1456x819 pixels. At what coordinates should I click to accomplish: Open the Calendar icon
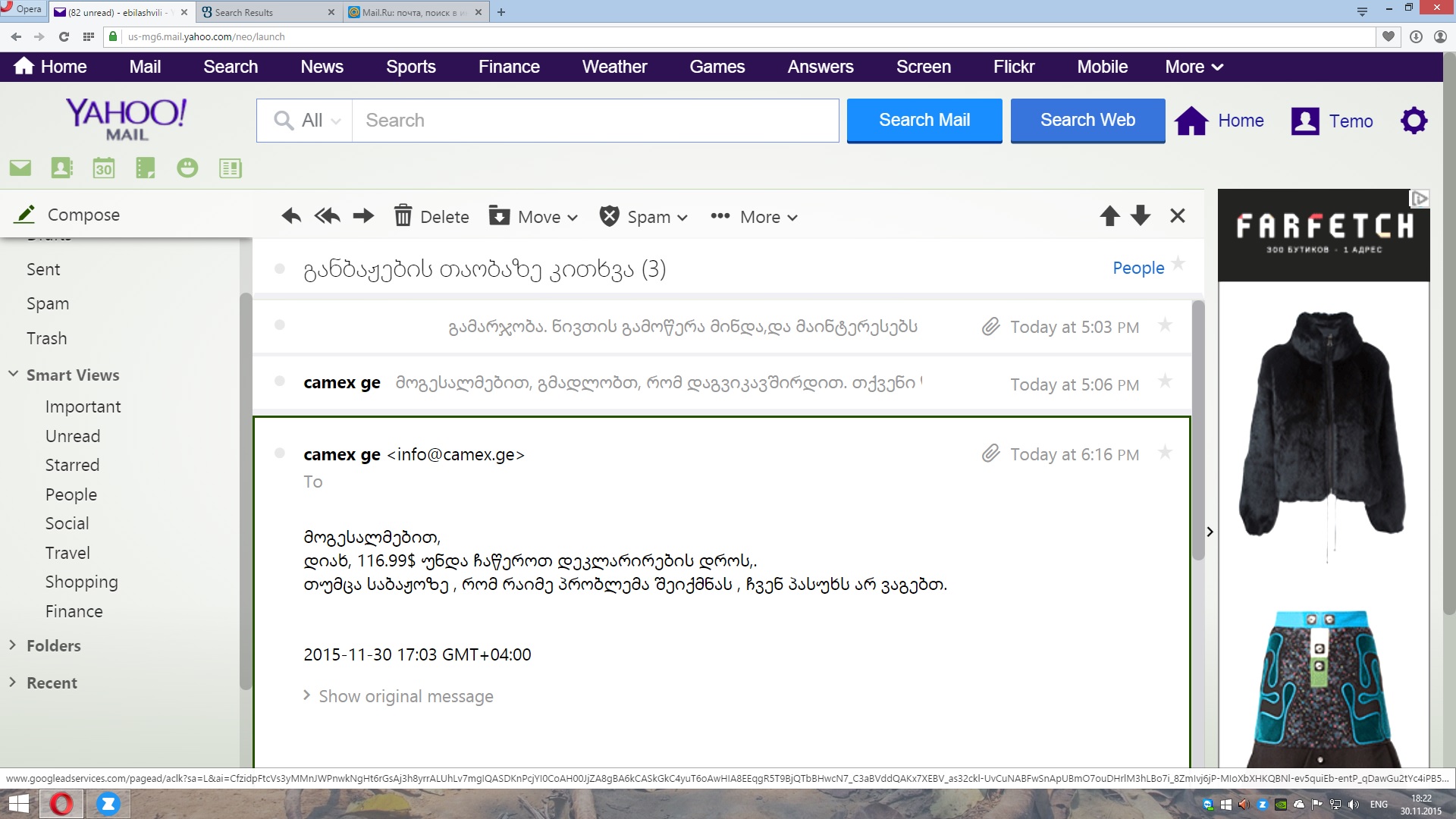coord(104,168)
